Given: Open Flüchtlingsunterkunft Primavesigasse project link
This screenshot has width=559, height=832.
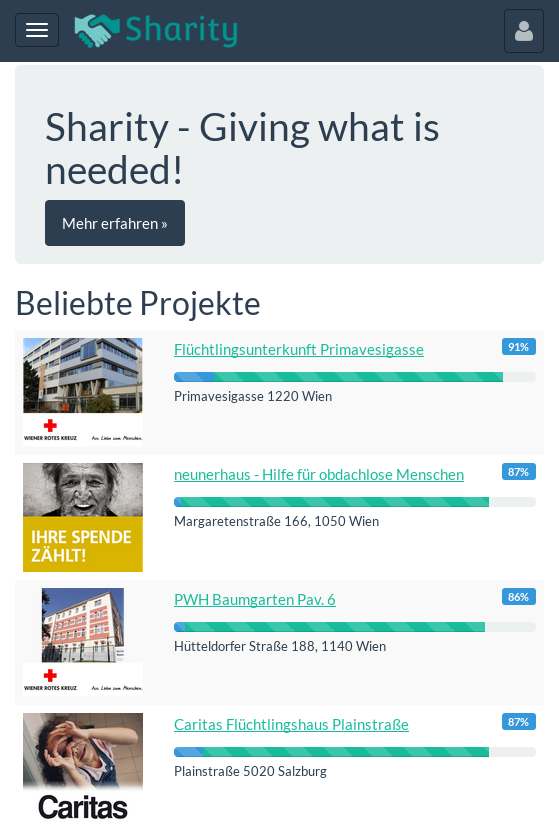Looking at the screenshot, I should [299, 350].
